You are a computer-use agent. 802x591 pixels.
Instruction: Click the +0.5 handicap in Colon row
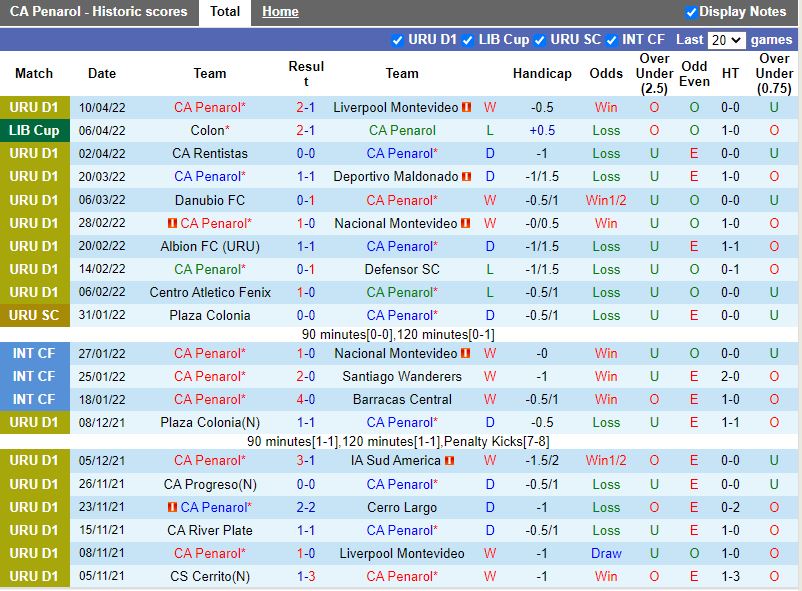tap(542, 130)
